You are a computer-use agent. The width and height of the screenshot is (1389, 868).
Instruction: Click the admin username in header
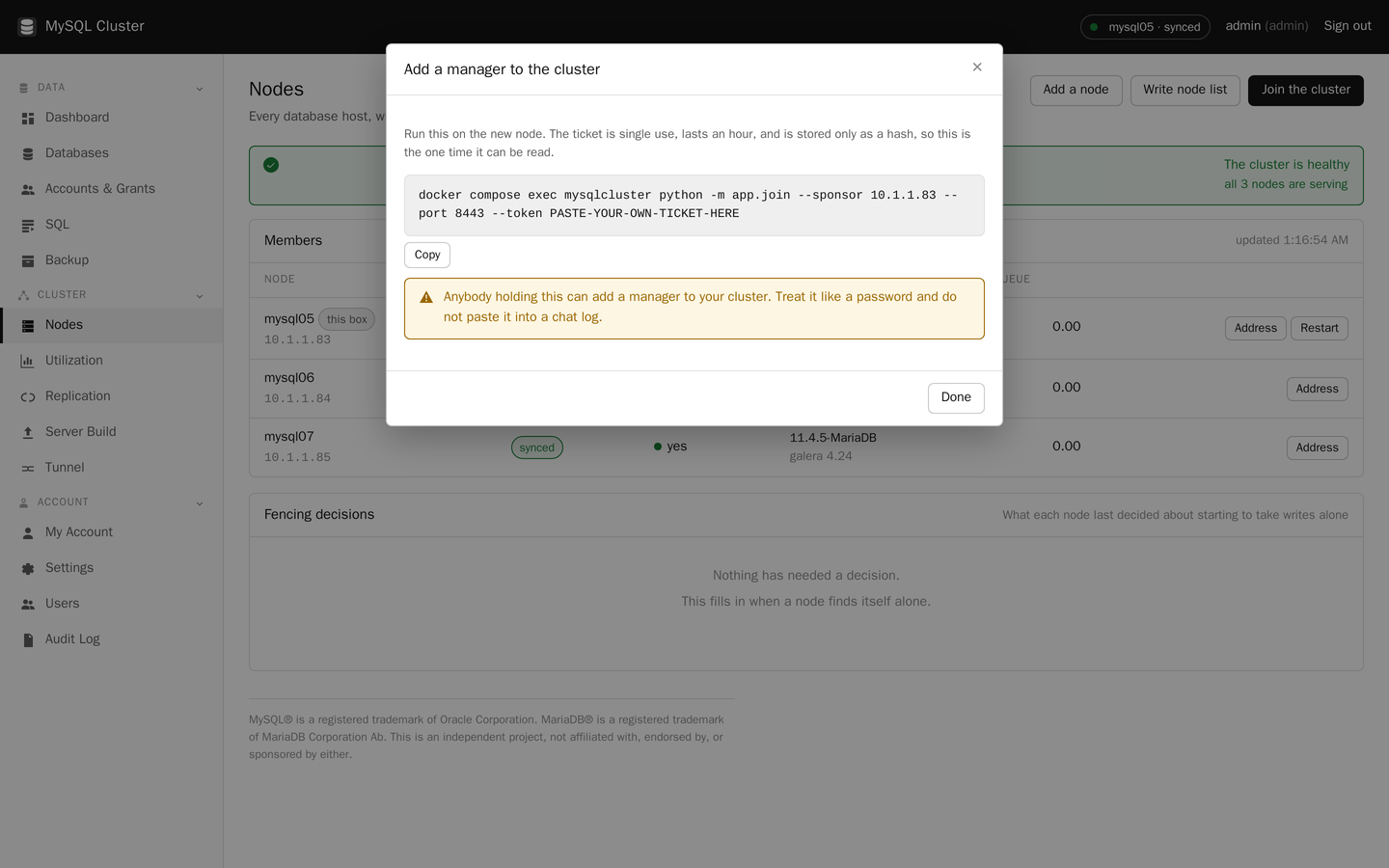1243,26
